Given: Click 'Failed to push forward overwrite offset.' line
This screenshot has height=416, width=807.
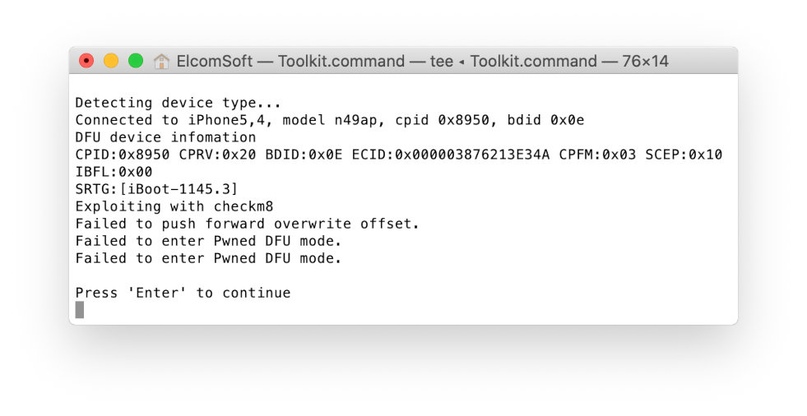Looking at the screenshot, I should 248,224.
